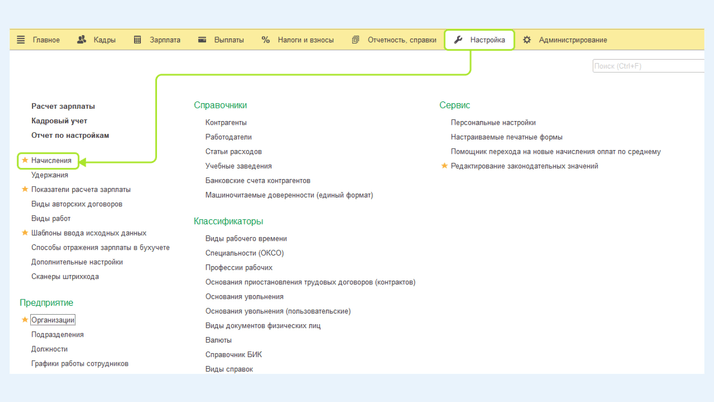Click the Предприятие section heading

[x=46, y=303]
